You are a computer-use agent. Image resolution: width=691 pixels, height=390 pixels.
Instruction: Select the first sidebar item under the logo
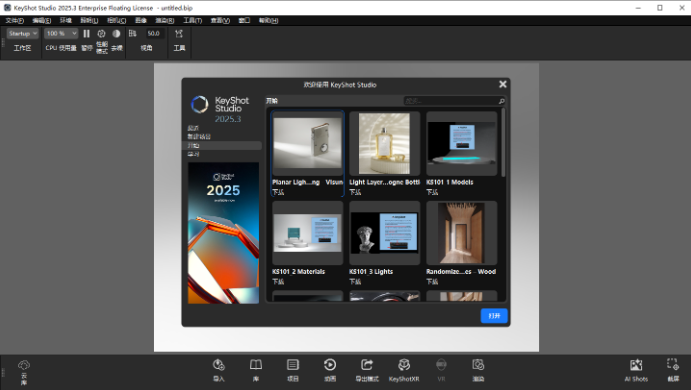click(222, 128)
